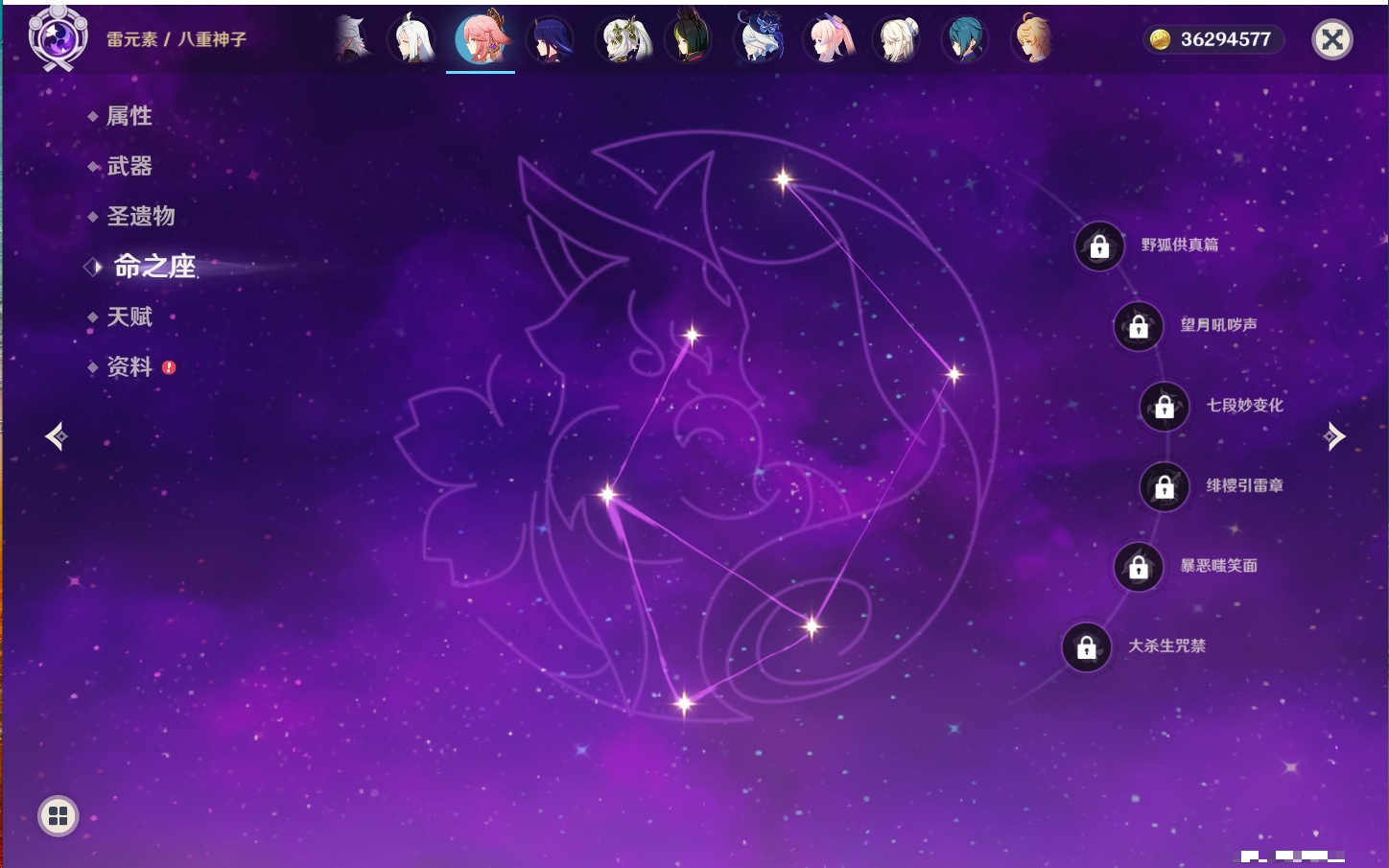Click the lock icon beside 野狐供真篇

pyautogui.click(x=1099, y=246)
